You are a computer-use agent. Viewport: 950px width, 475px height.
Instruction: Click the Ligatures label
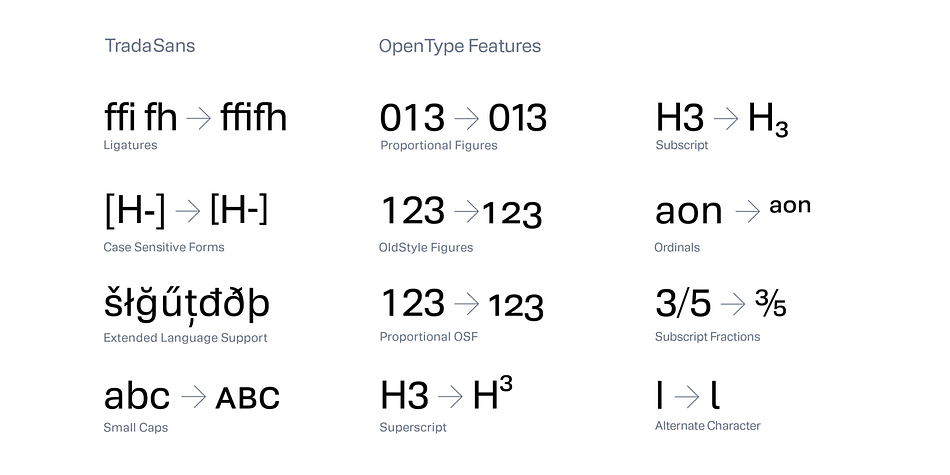[x=130, y=145]
